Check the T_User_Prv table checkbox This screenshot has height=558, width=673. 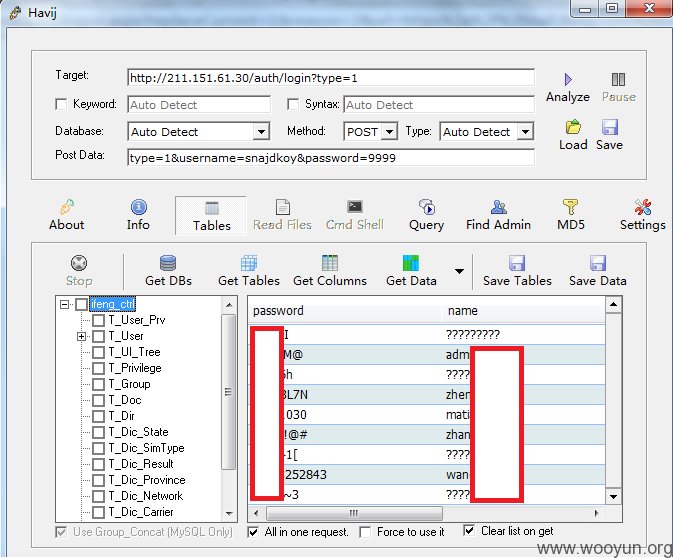tap(99, 320)
